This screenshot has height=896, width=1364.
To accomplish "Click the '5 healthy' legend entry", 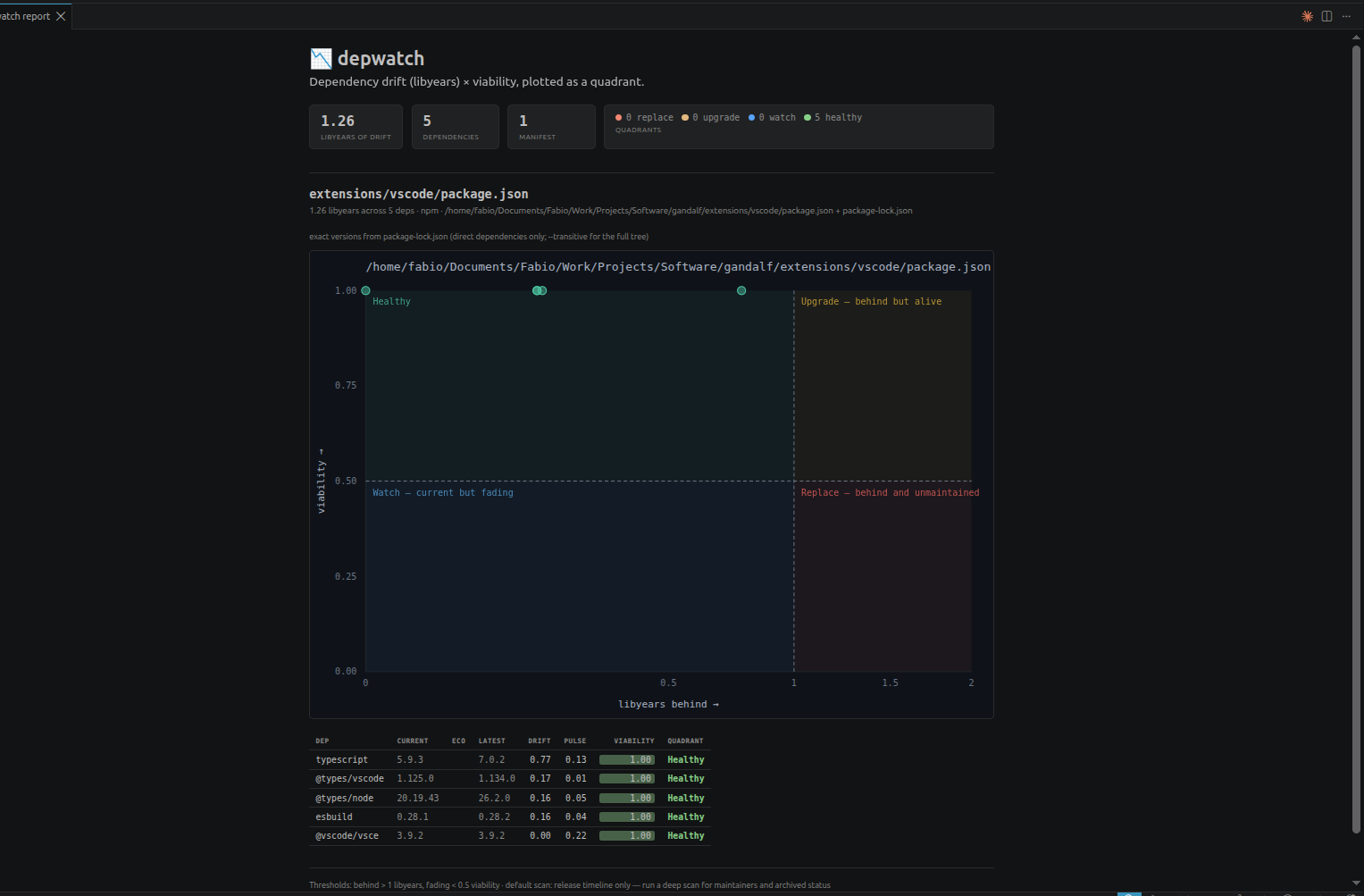I will (x=833, y=117).
